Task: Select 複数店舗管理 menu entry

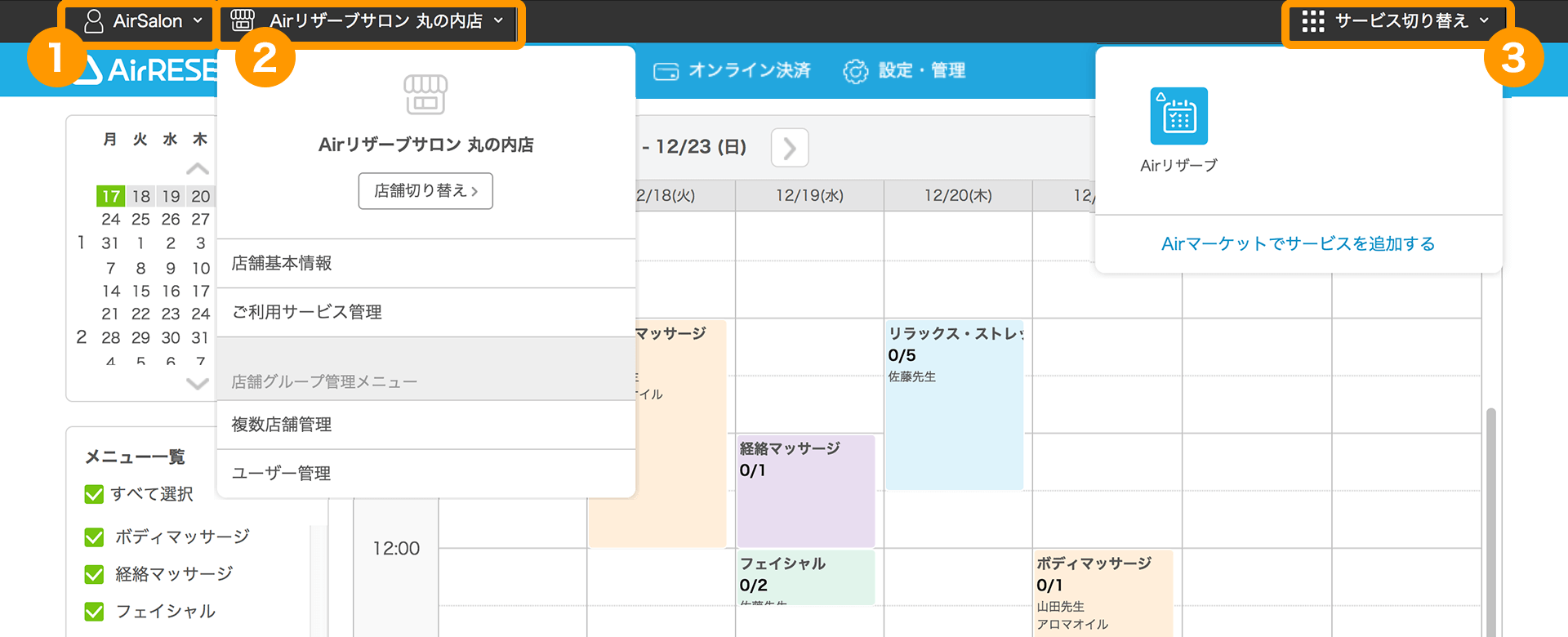Action: tap(426, 425)
